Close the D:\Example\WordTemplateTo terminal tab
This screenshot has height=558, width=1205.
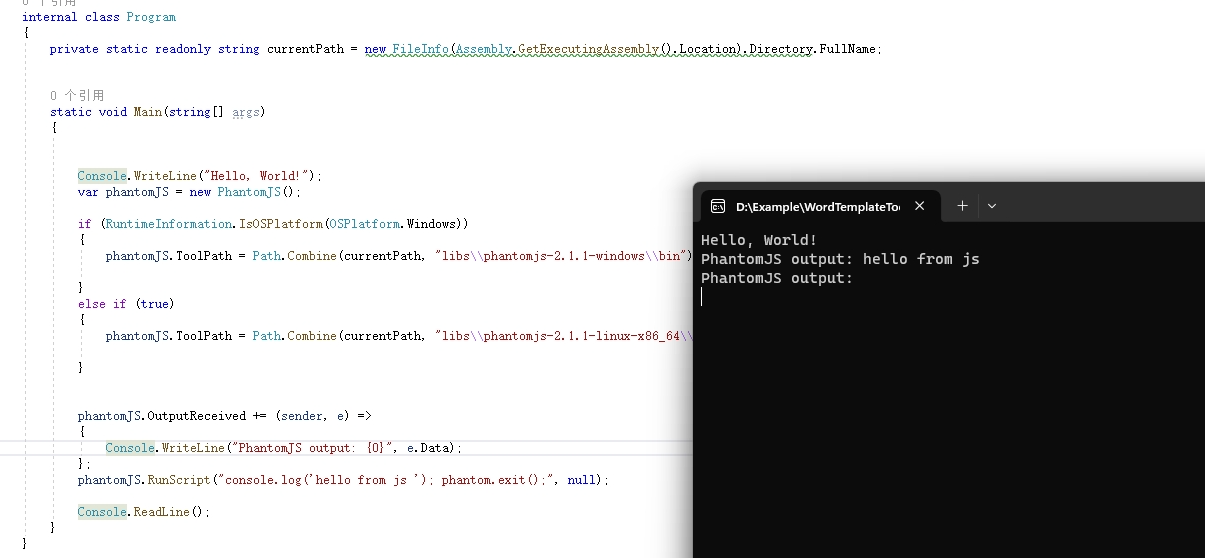(919, 206)
